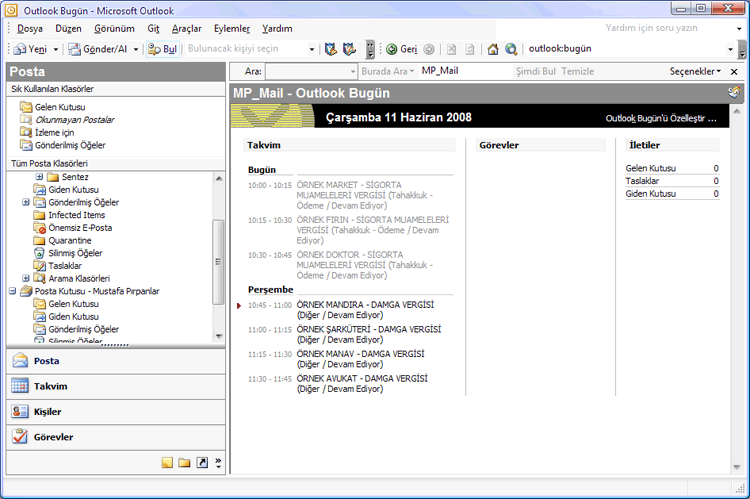Select İzleme için folder
The height and width of the screenshot is (499, 750).
click(x=54, y=133)
